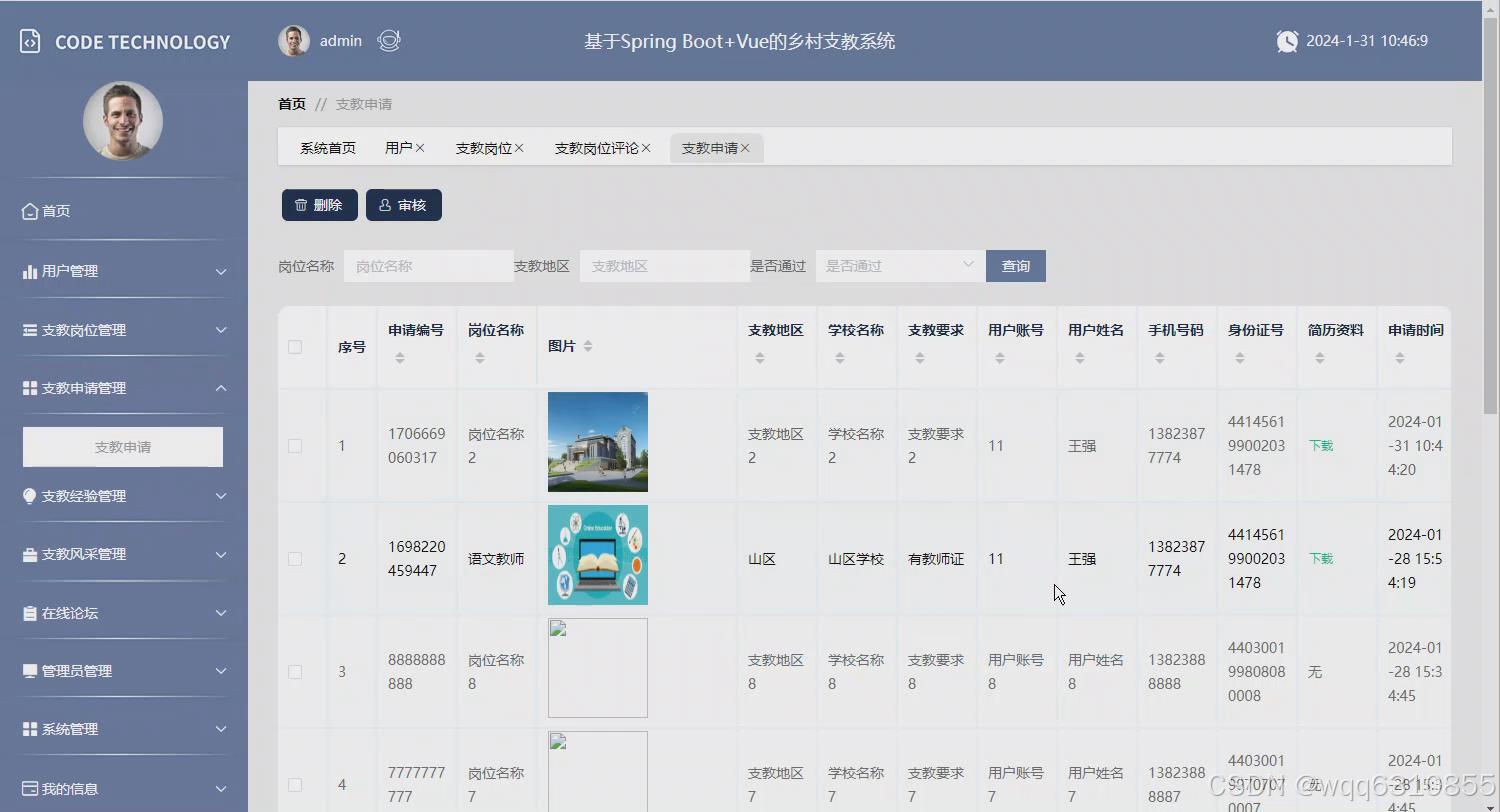The image size is (1500, 812).
Task: Click the CODE TECHNOLOGY logo icon
Action: [29, 41]
